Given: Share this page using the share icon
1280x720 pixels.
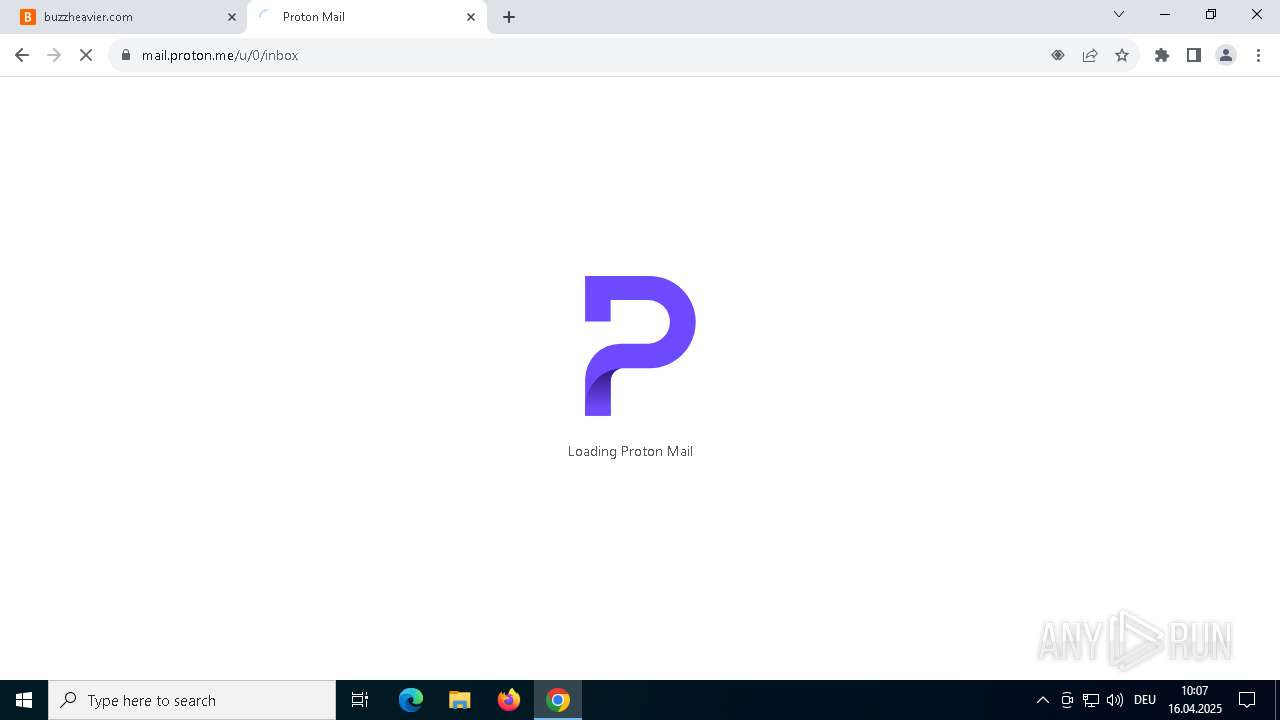Looking at the screenshot, I should (x=1090, y=55).
